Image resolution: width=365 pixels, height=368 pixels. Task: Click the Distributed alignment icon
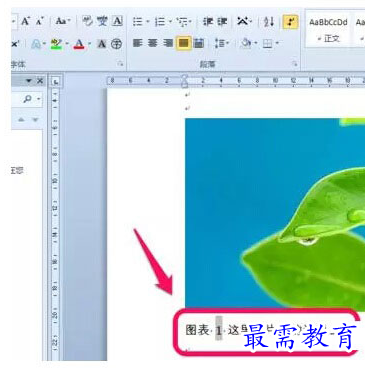(199, 43)
